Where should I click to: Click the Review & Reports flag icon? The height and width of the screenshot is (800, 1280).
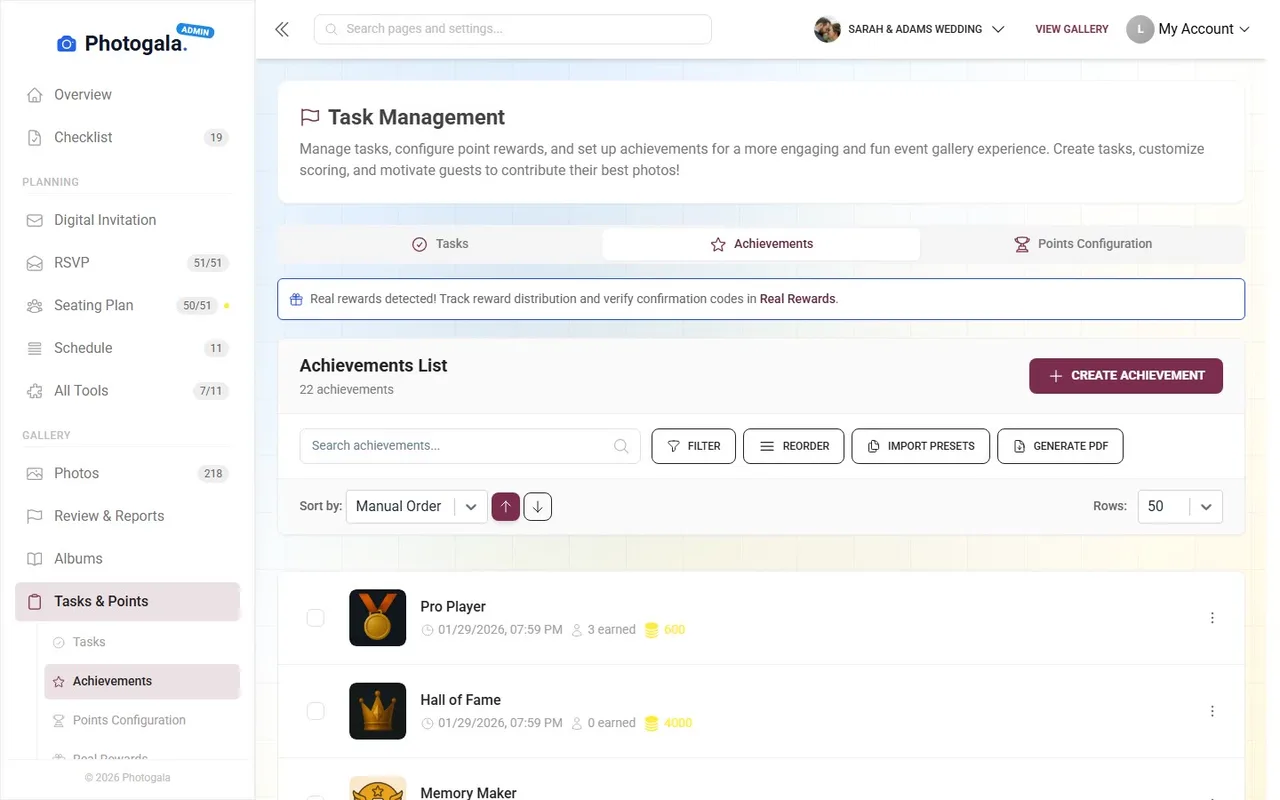click(x=35, y=516)
